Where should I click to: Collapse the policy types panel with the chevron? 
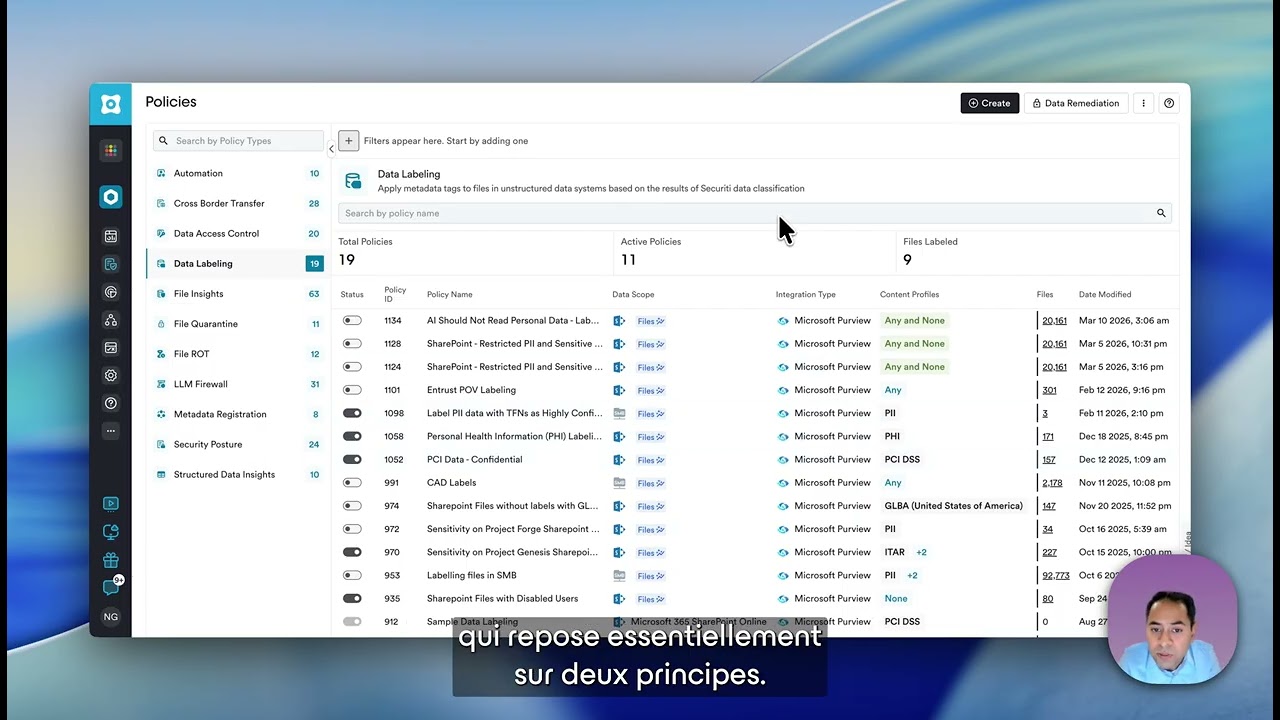[331, 149]
